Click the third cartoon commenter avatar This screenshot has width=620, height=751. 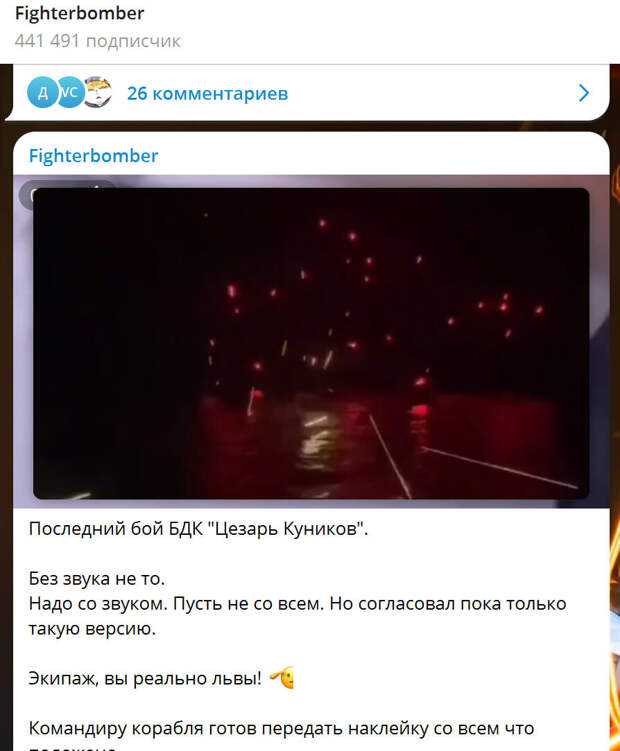98,92
